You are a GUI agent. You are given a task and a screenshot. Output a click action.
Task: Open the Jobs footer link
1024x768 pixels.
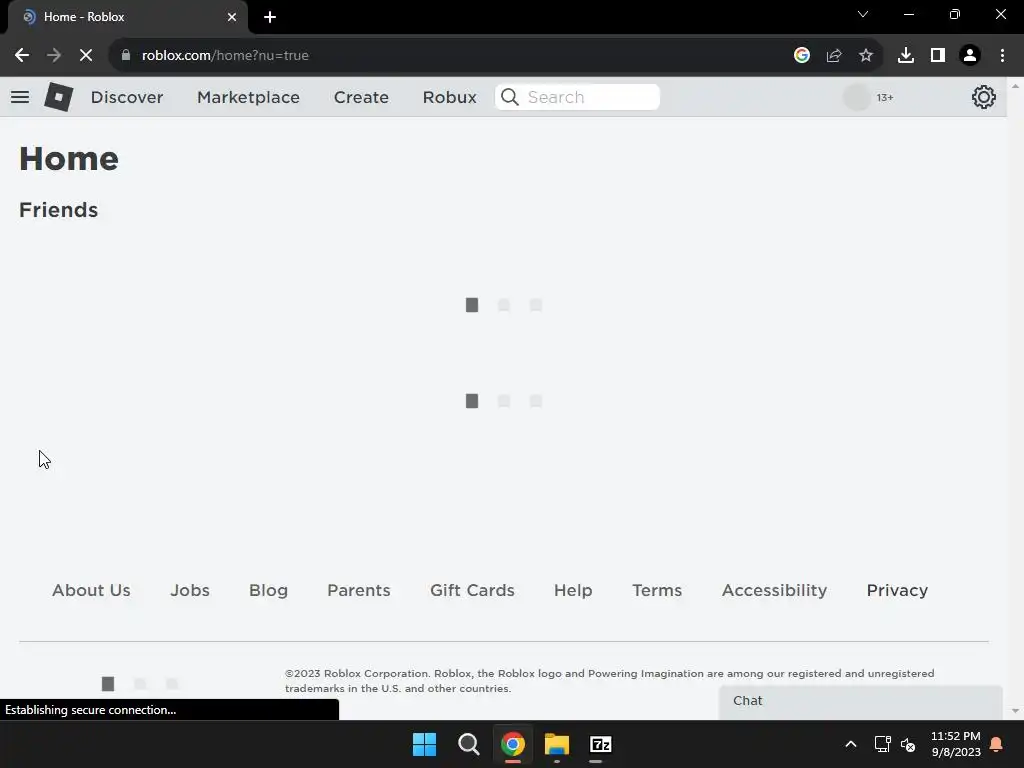pyautogui.click(x=190, y=590)
